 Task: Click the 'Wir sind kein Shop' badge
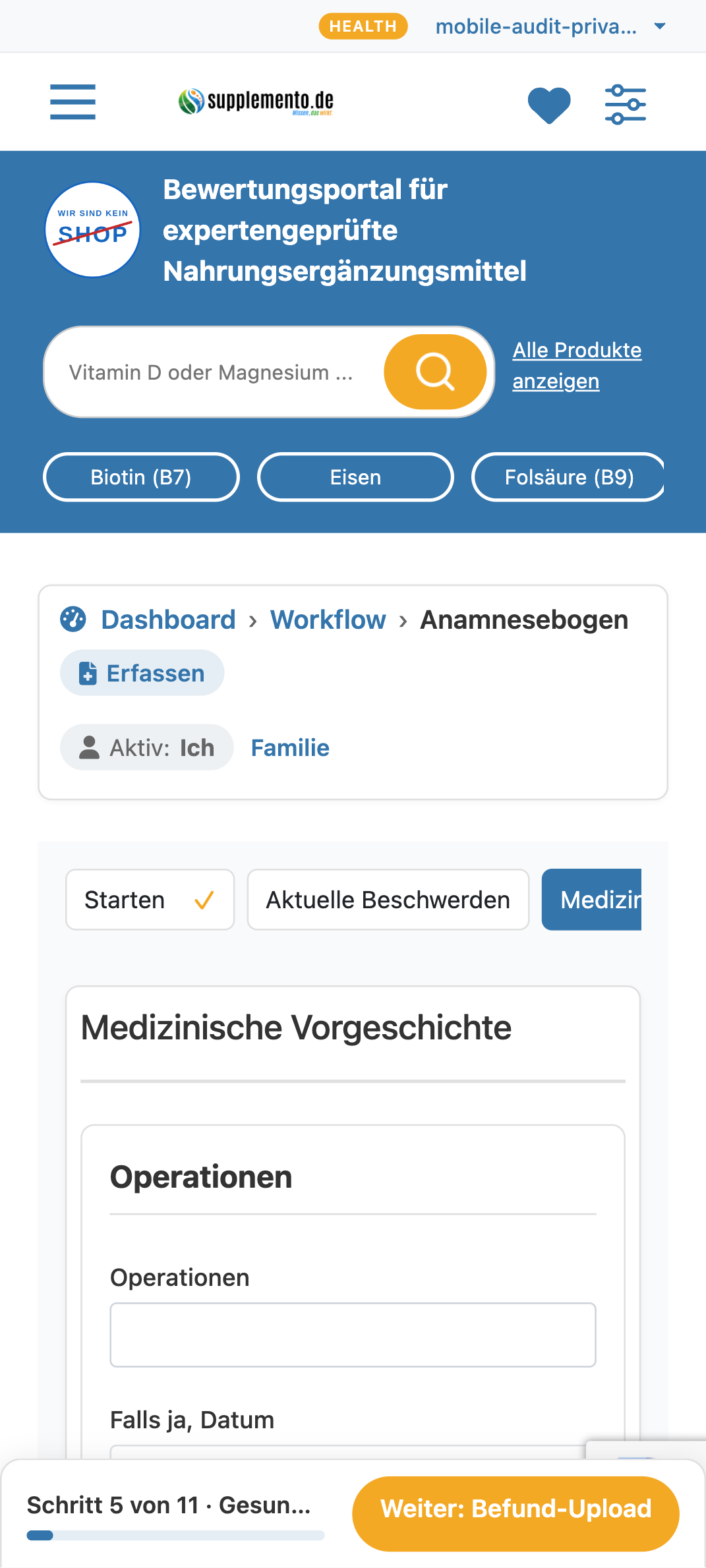coord(93,229)
